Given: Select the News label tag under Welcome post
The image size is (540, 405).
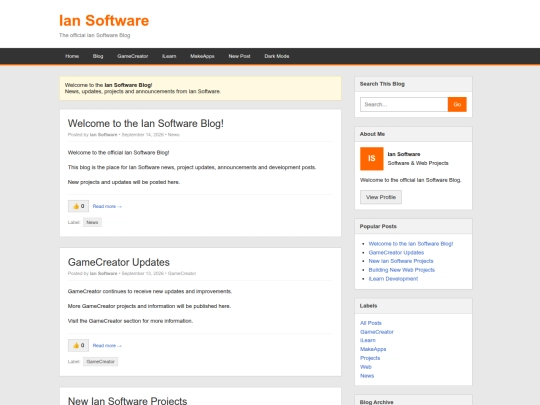Looking at the screenshot, I should tap(92, 222).
